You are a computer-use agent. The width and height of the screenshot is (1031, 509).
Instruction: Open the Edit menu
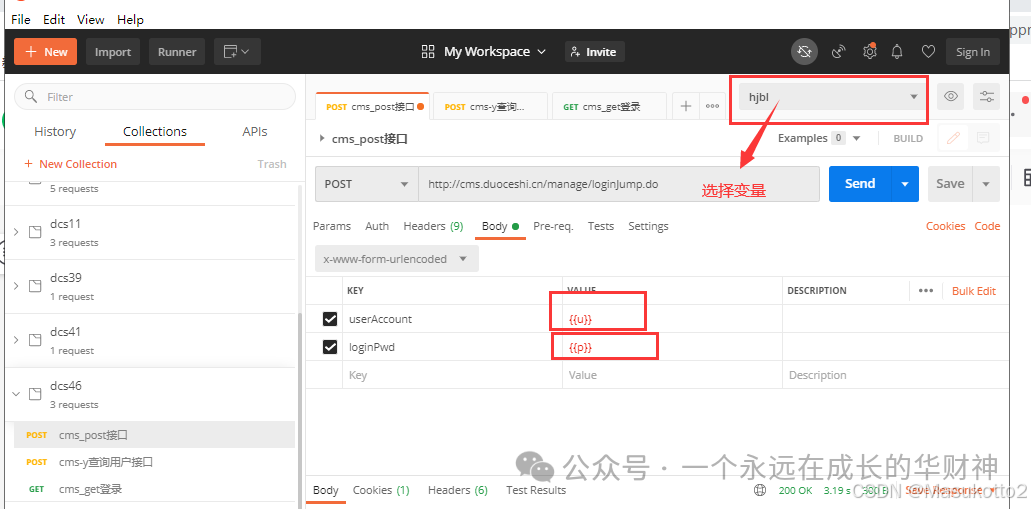tap(54, 19)
